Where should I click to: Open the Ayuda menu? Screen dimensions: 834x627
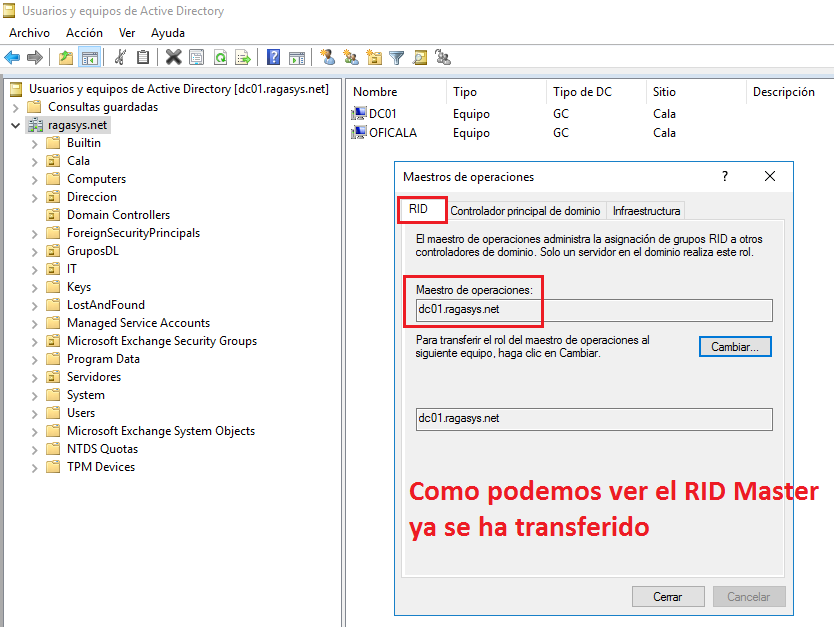coord(168,33)
